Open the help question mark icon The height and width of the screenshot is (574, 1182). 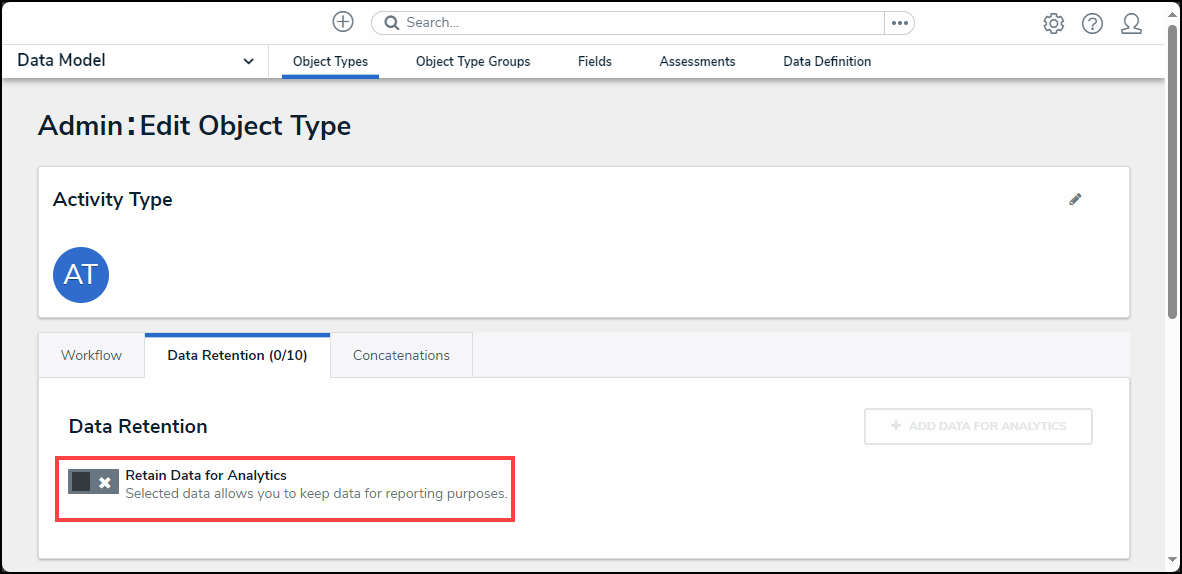coord(1092,23)
